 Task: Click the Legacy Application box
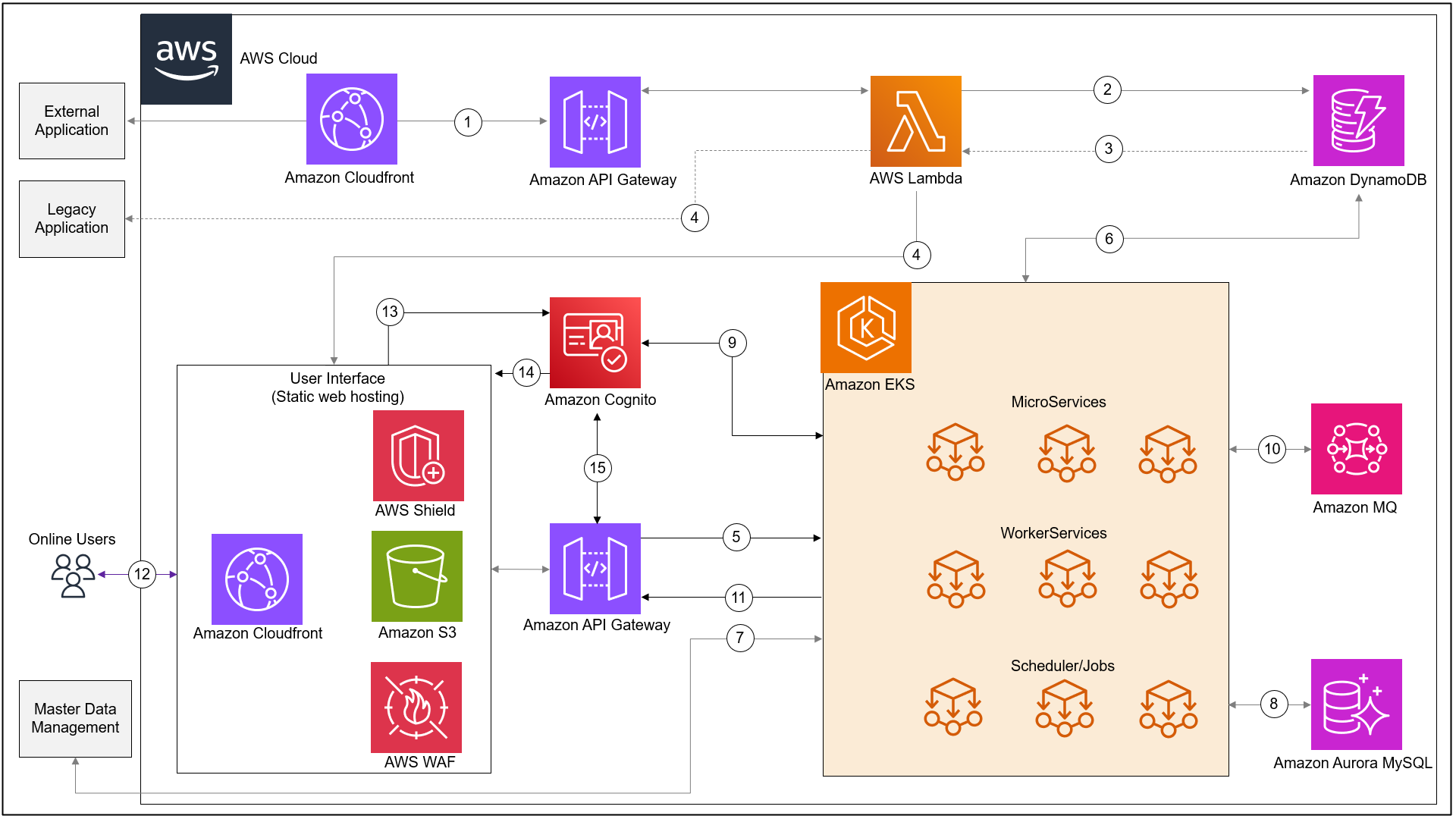click(x=71, y=218)
